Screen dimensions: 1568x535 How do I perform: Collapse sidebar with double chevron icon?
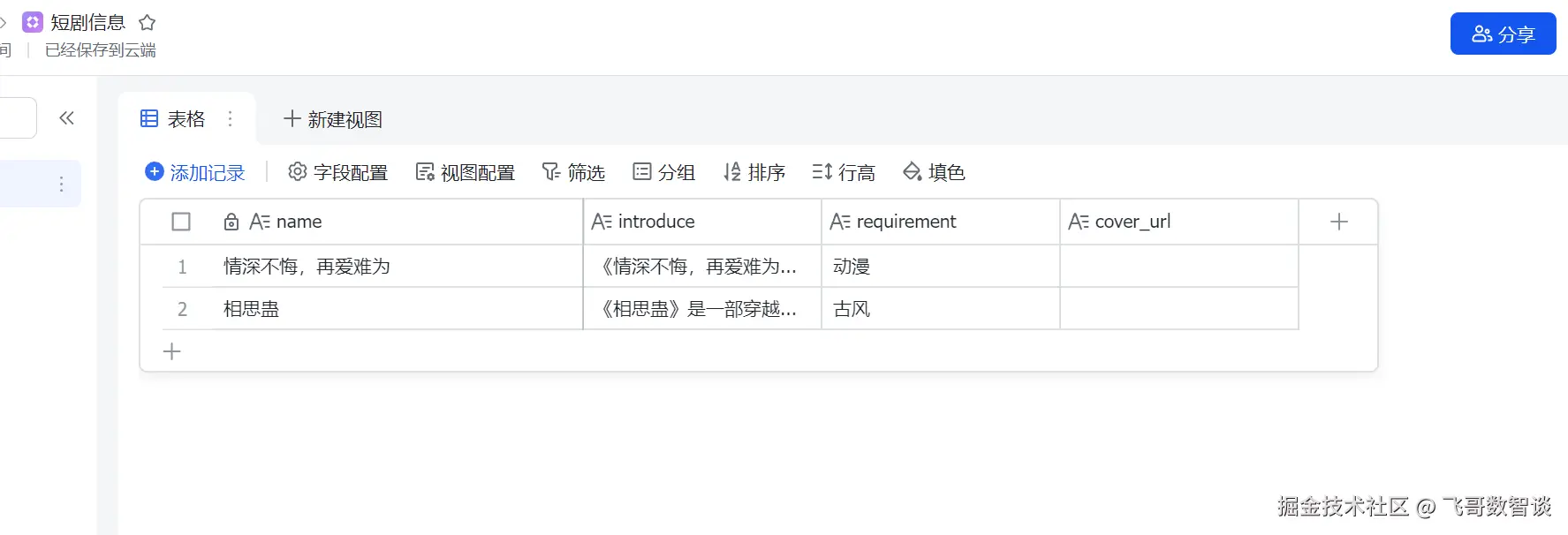[66, 118]
